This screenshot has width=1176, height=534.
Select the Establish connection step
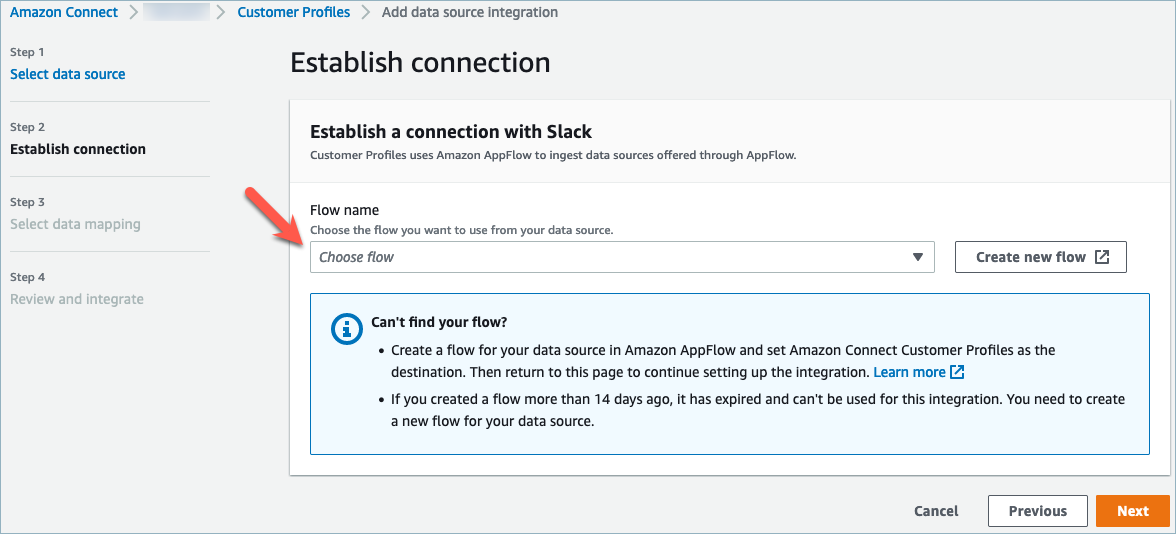[78, 149]
